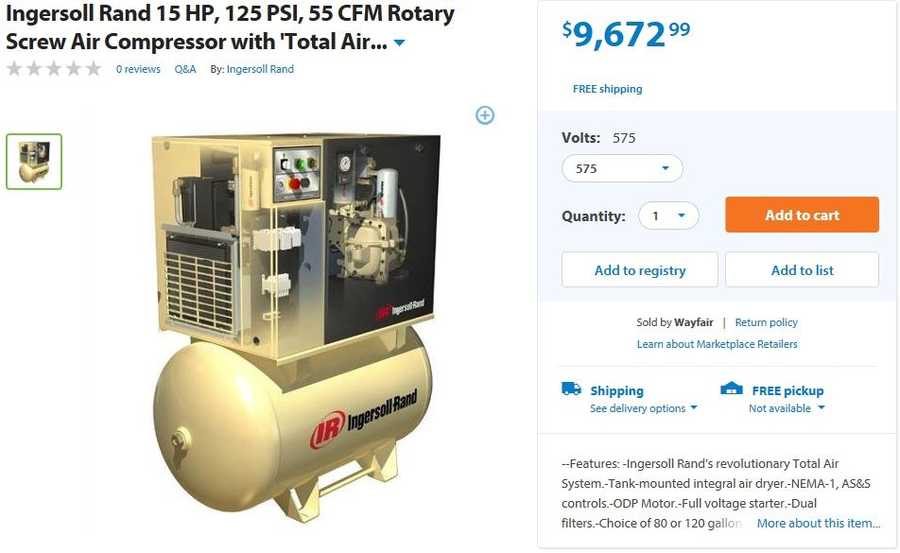Open Learn about Marketplace Retailers link
Viewport: 900px width, 553px height.
[x=717, y=344]
